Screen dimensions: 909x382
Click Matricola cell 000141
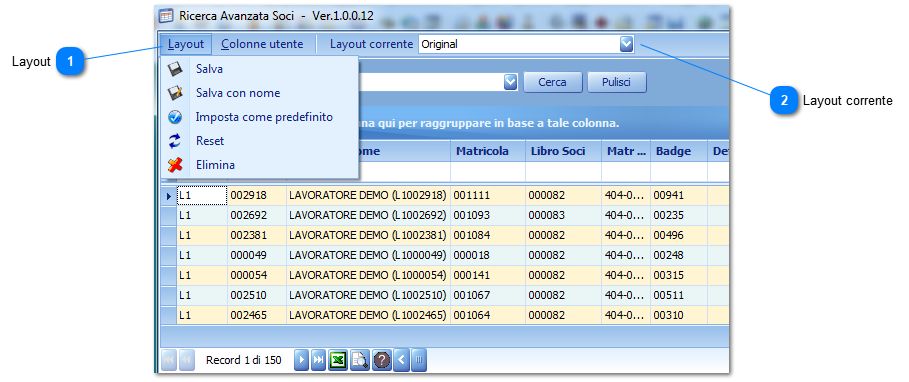click(488, 275)
